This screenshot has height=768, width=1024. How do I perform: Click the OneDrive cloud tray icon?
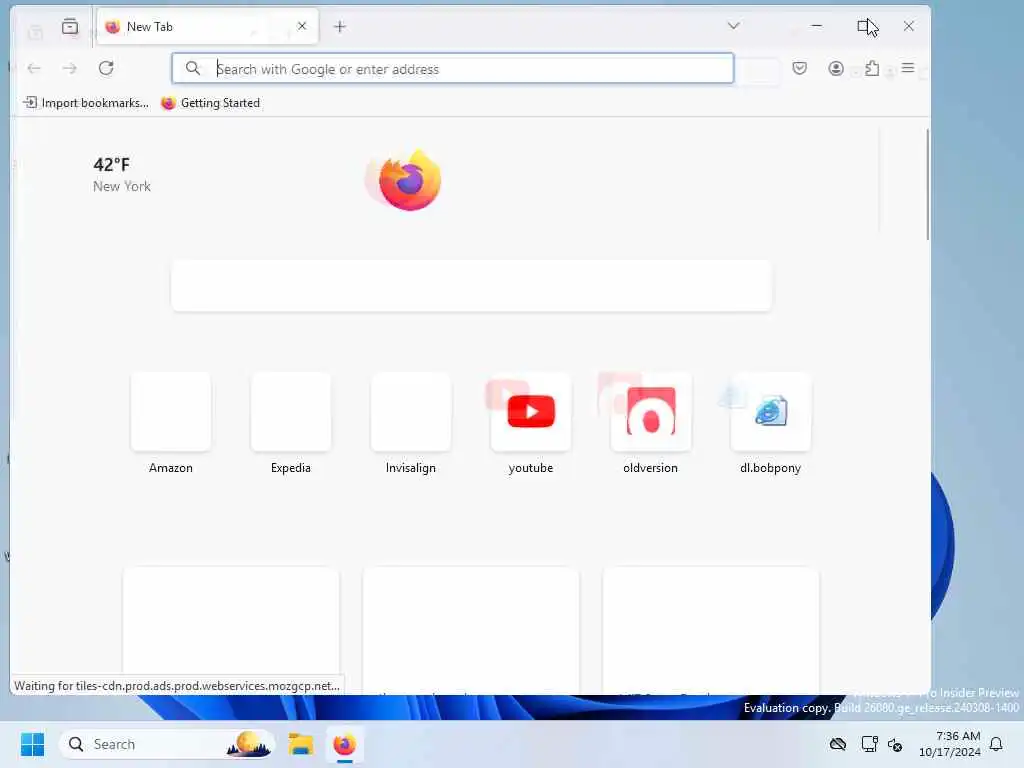click(838, 744)
